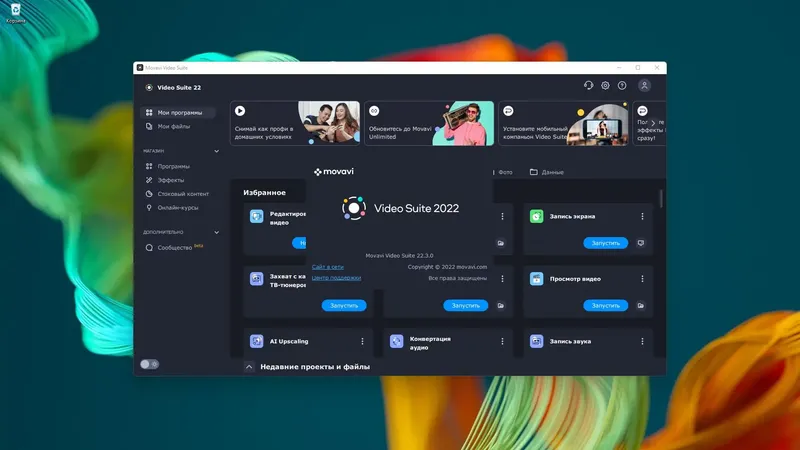Click the Избранное heading
The image size is (800, 450).
click(264, 193)
